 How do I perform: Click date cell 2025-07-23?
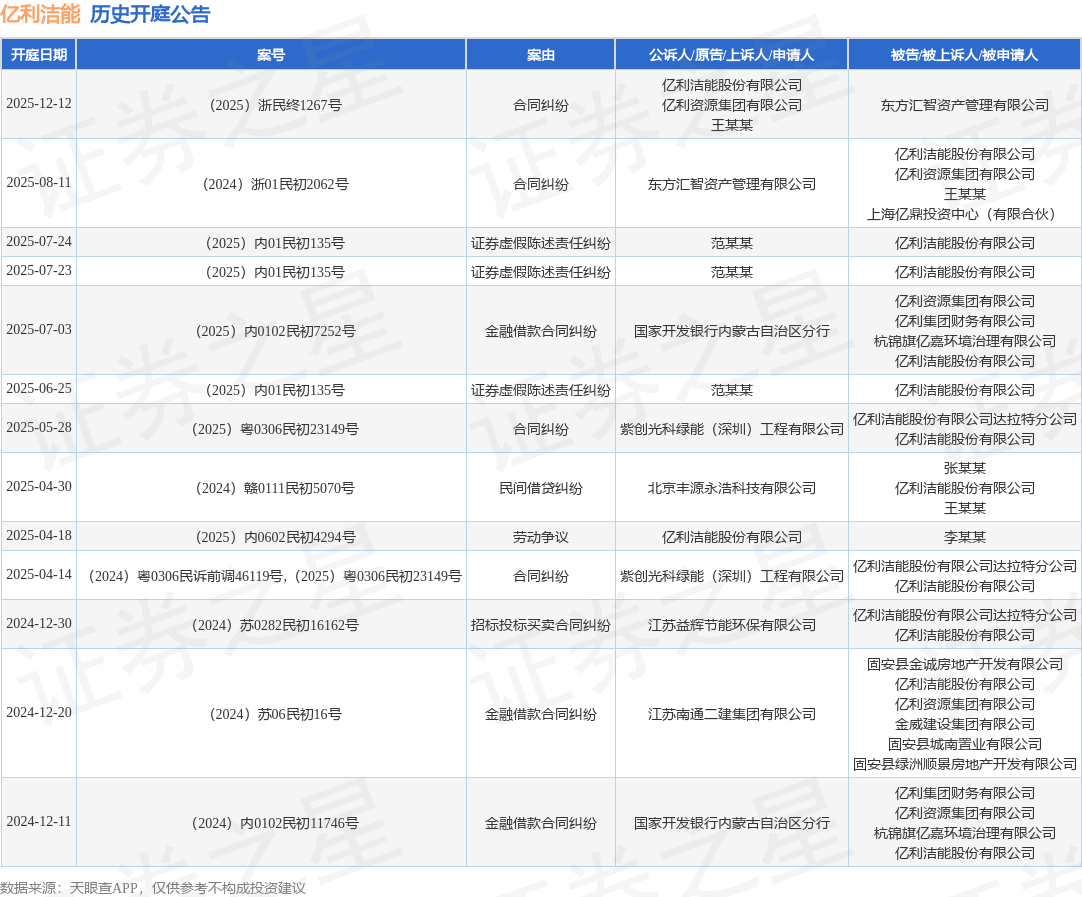(x=39, y=270)
